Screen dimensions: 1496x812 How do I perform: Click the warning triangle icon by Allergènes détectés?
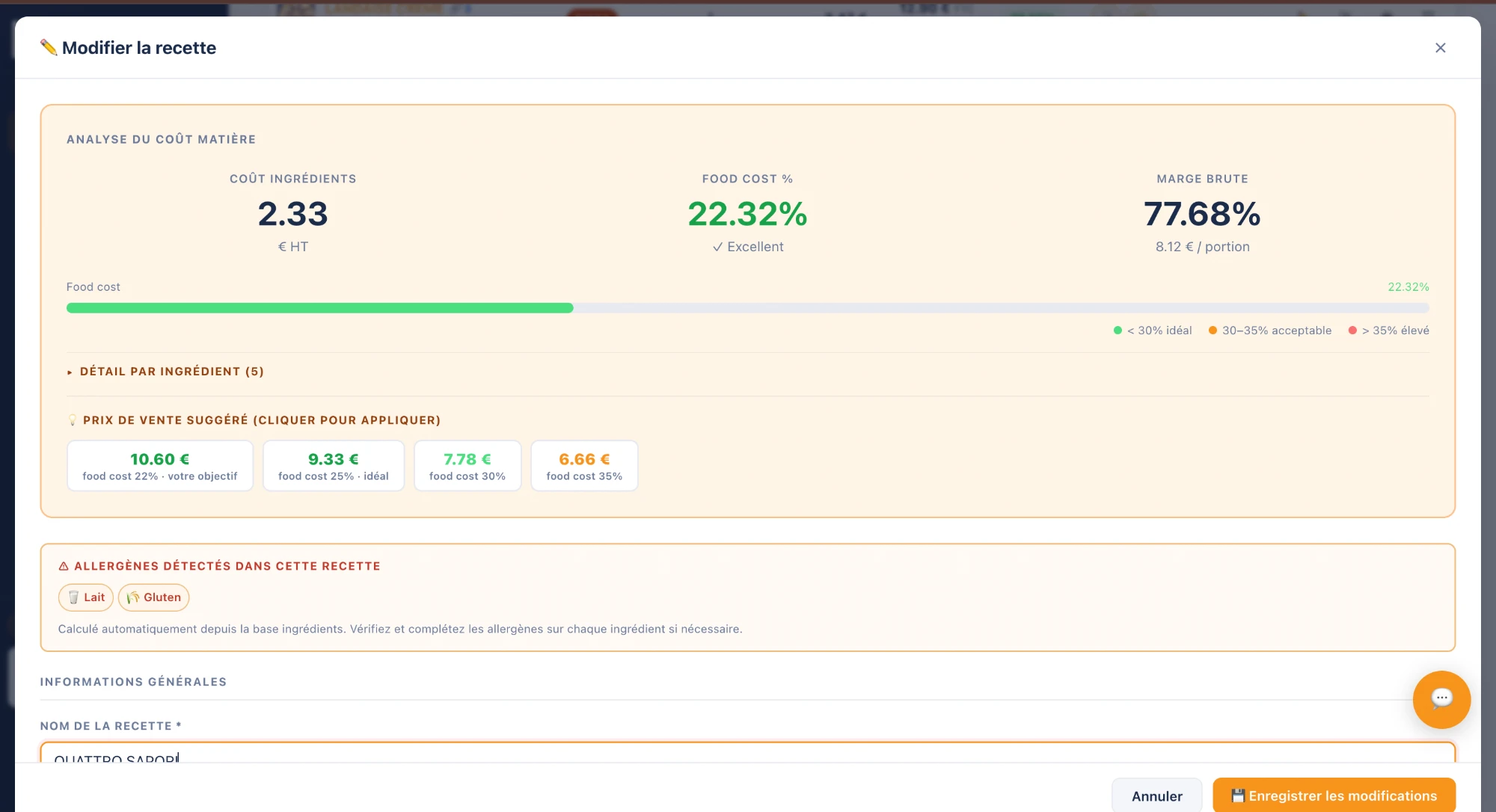pos(64,566)
